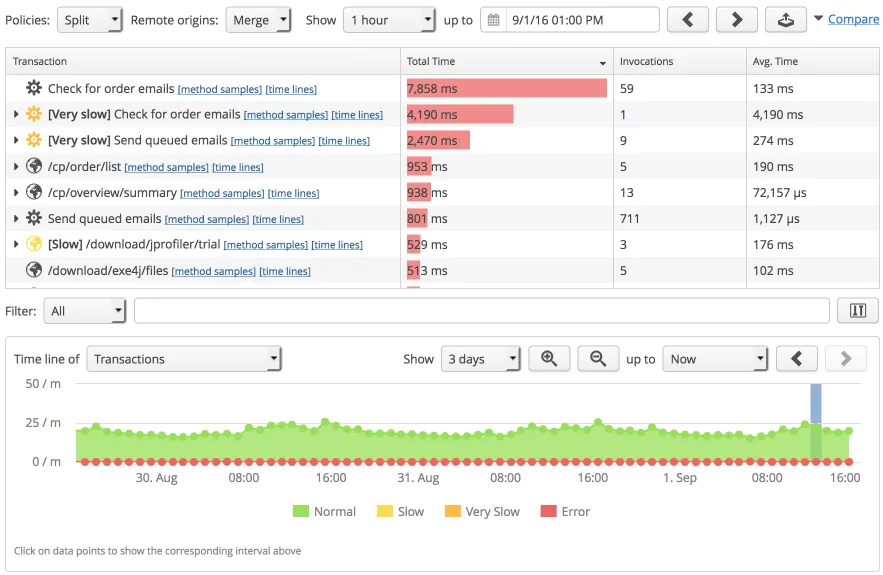Open time lines for Check for order emails
The width and height of the screenshot is (883, 575).
291,89
